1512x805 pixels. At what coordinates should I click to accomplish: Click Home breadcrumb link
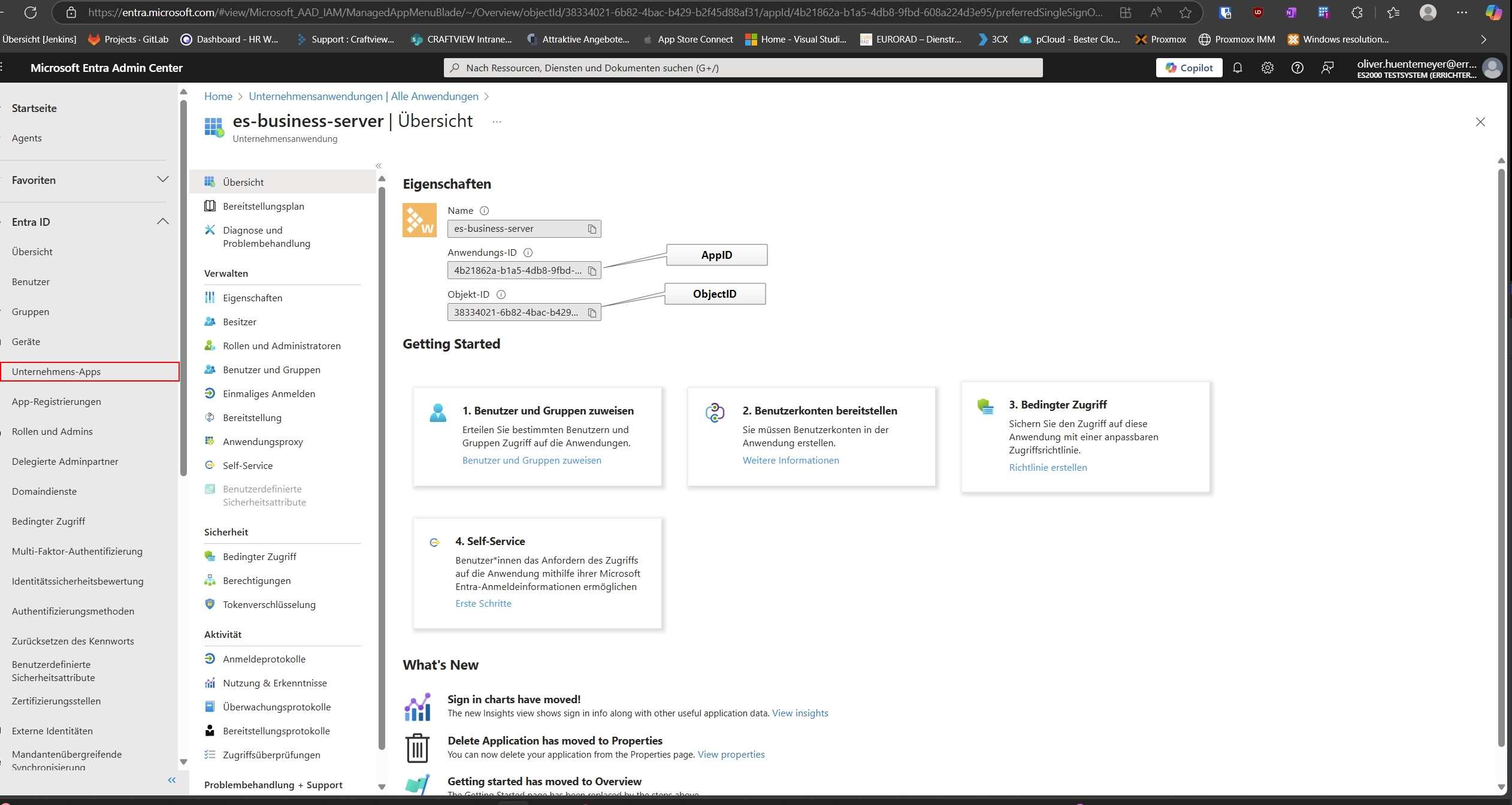point(218,96)
